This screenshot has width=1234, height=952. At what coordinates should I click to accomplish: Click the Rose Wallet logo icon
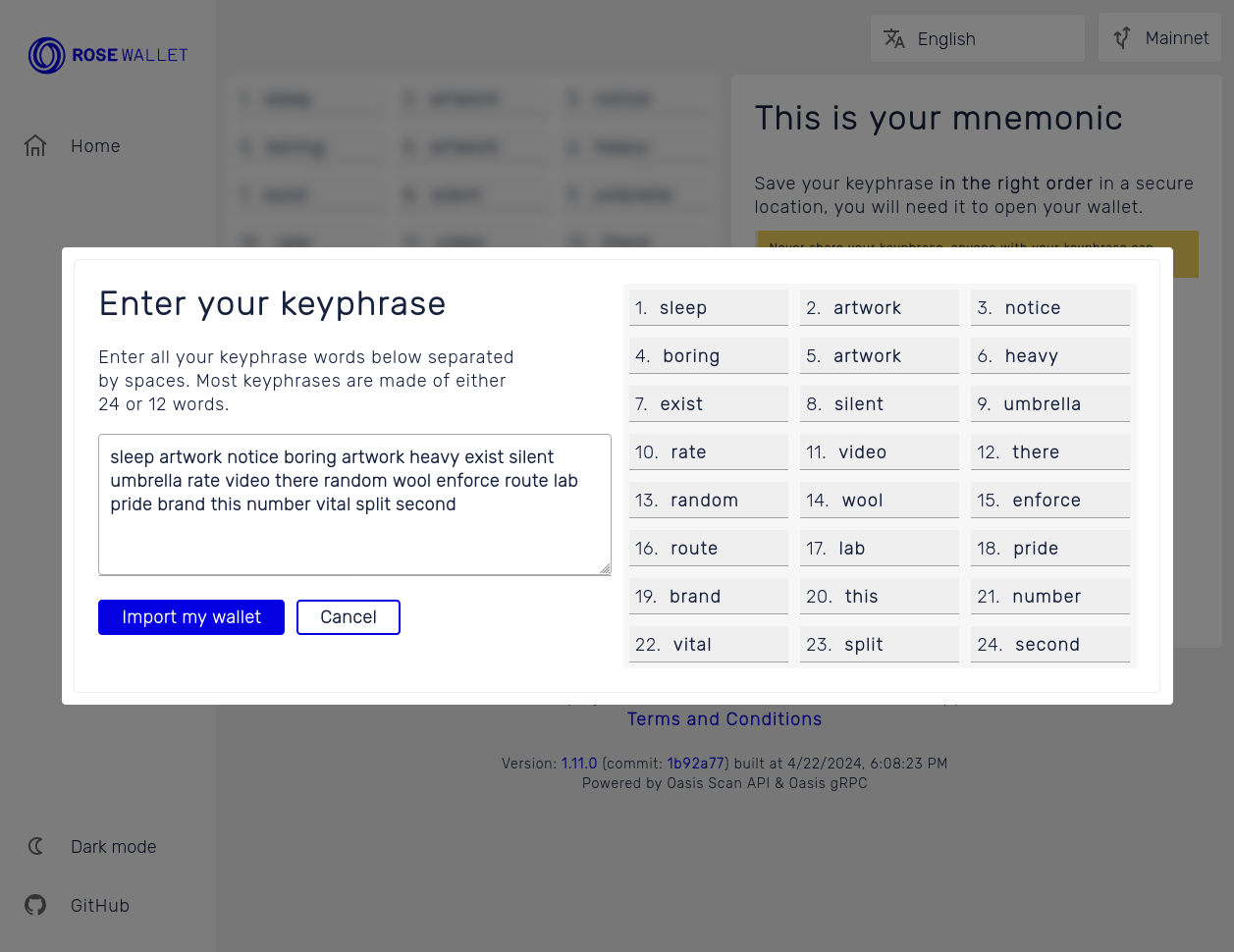[x=46, y=56]
